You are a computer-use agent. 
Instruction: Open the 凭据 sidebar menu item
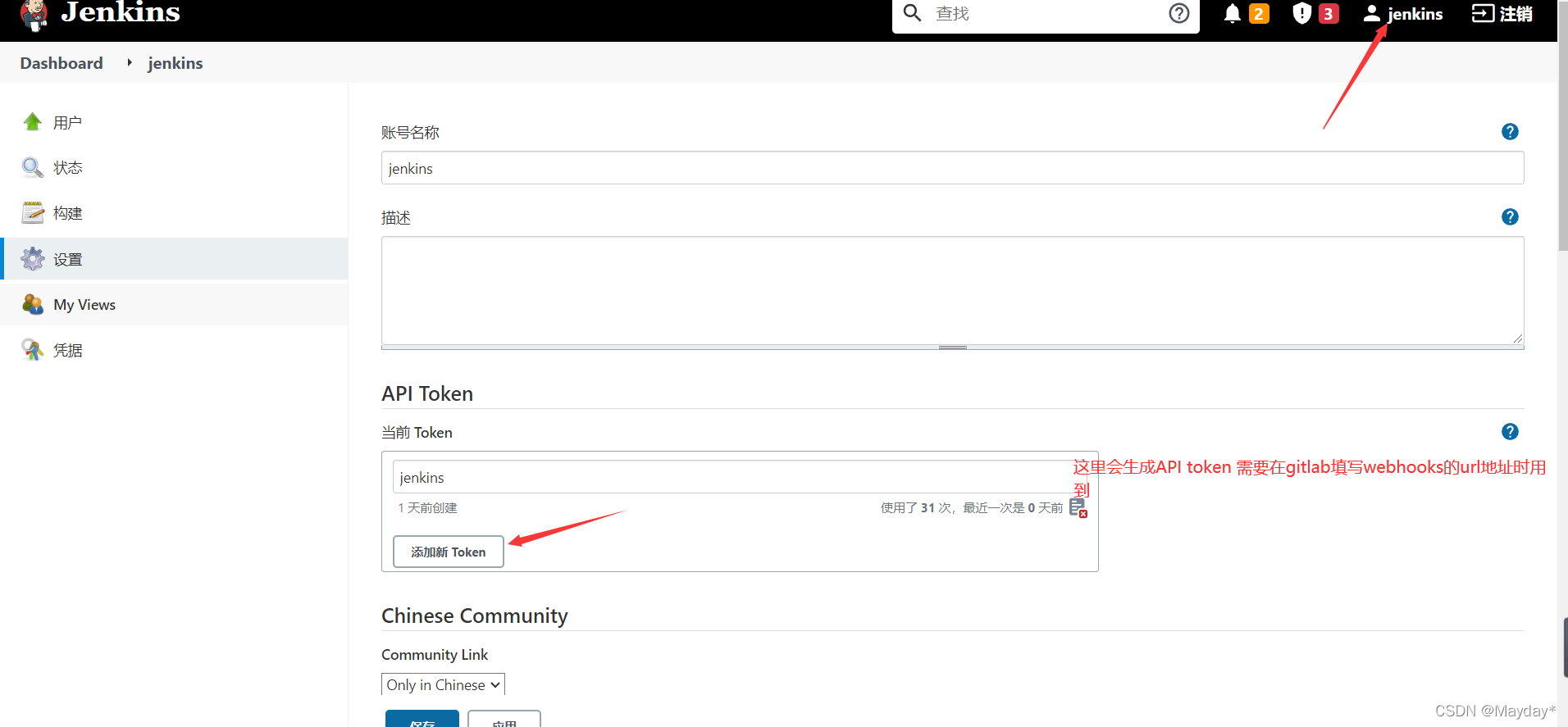[x=174, y=350]
